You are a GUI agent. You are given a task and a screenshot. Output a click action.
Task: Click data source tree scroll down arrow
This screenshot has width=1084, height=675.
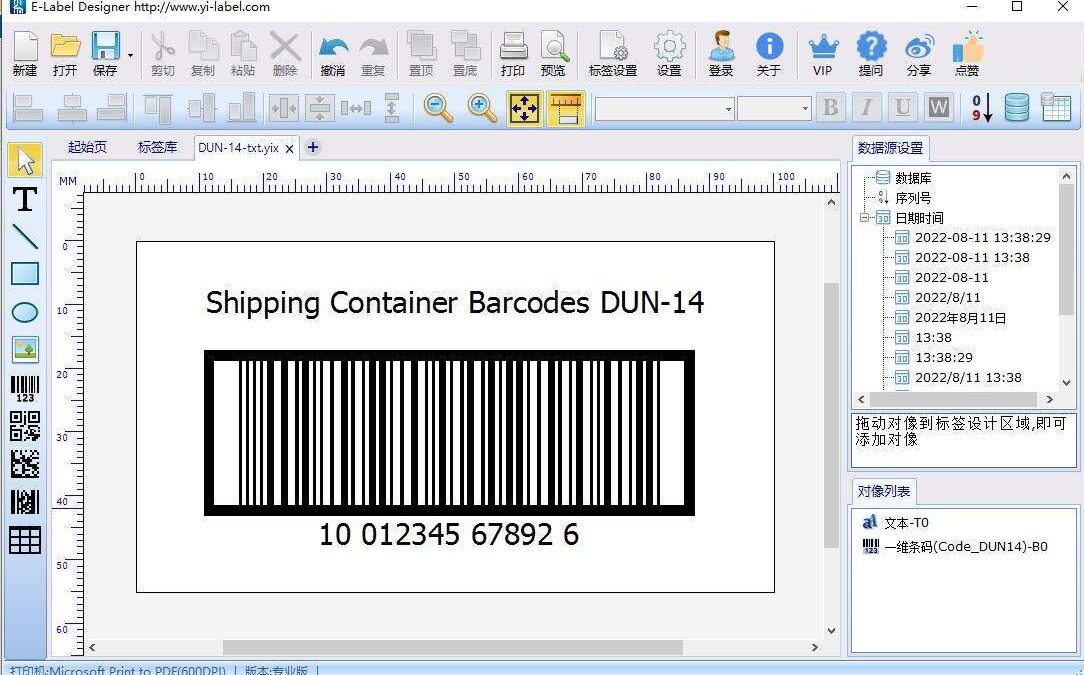coord(1066,382)
